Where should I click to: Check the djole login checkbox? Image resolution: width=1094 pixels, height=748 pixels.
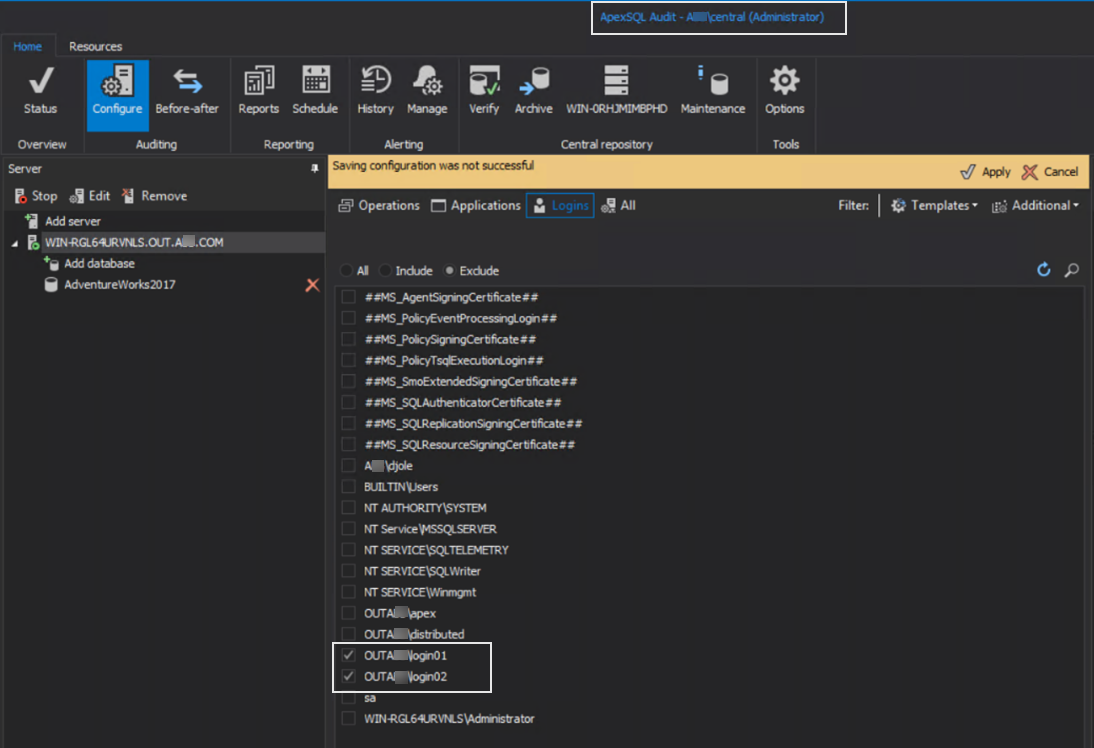348,465
